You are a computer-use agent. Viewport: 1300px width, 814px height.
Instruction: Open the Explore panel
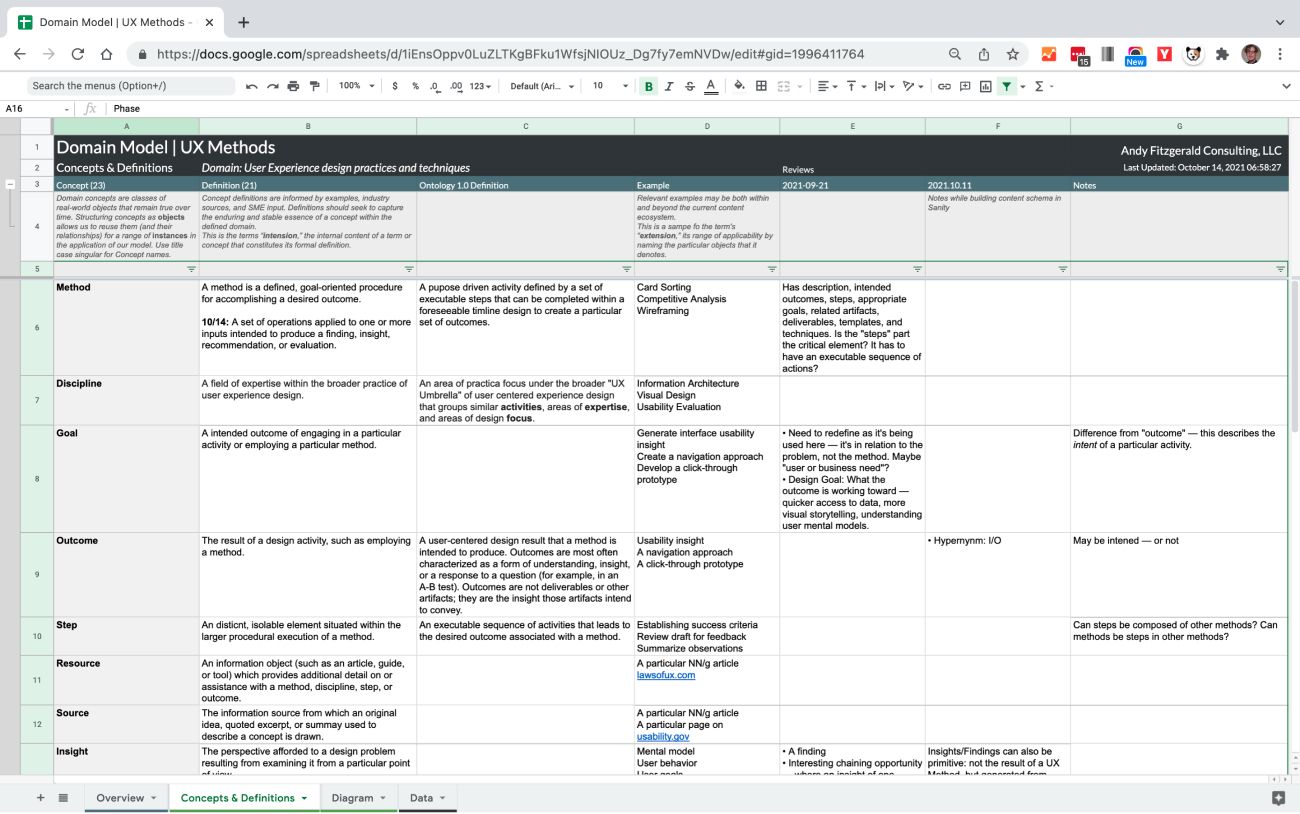(1278, 798)
